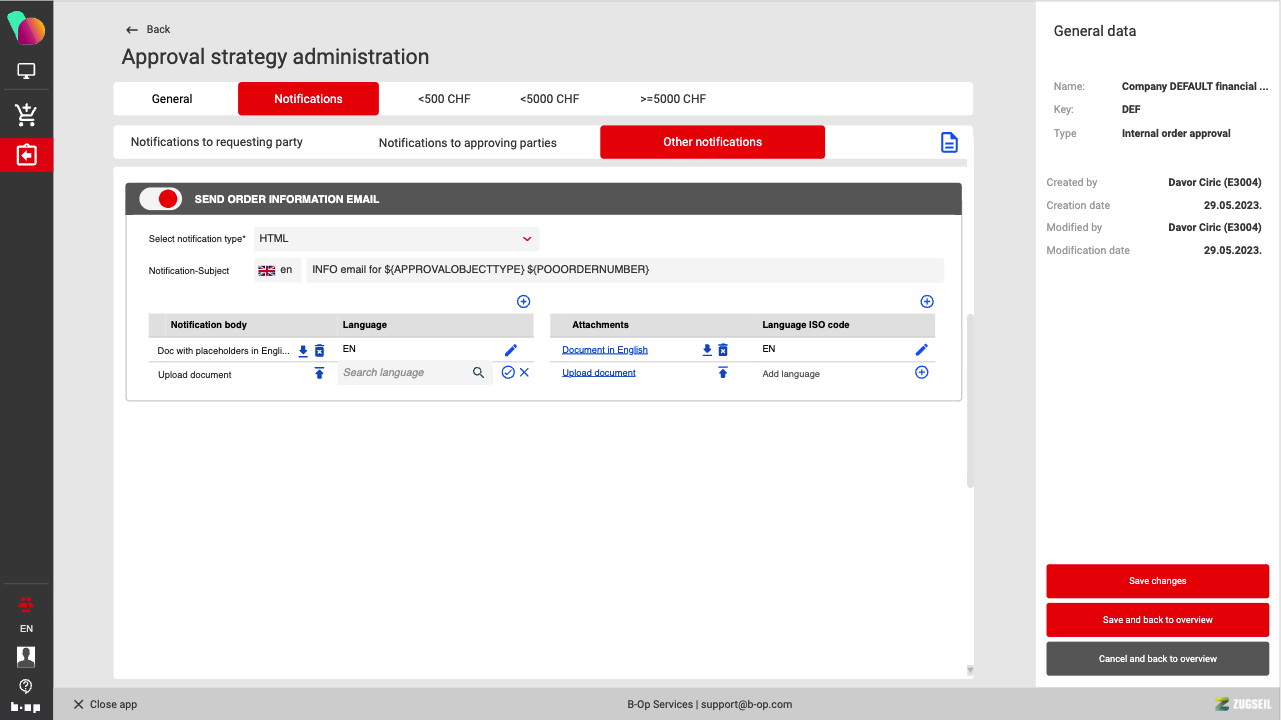
Task: Click the Search language input field
Action: (x=405, y=373)
